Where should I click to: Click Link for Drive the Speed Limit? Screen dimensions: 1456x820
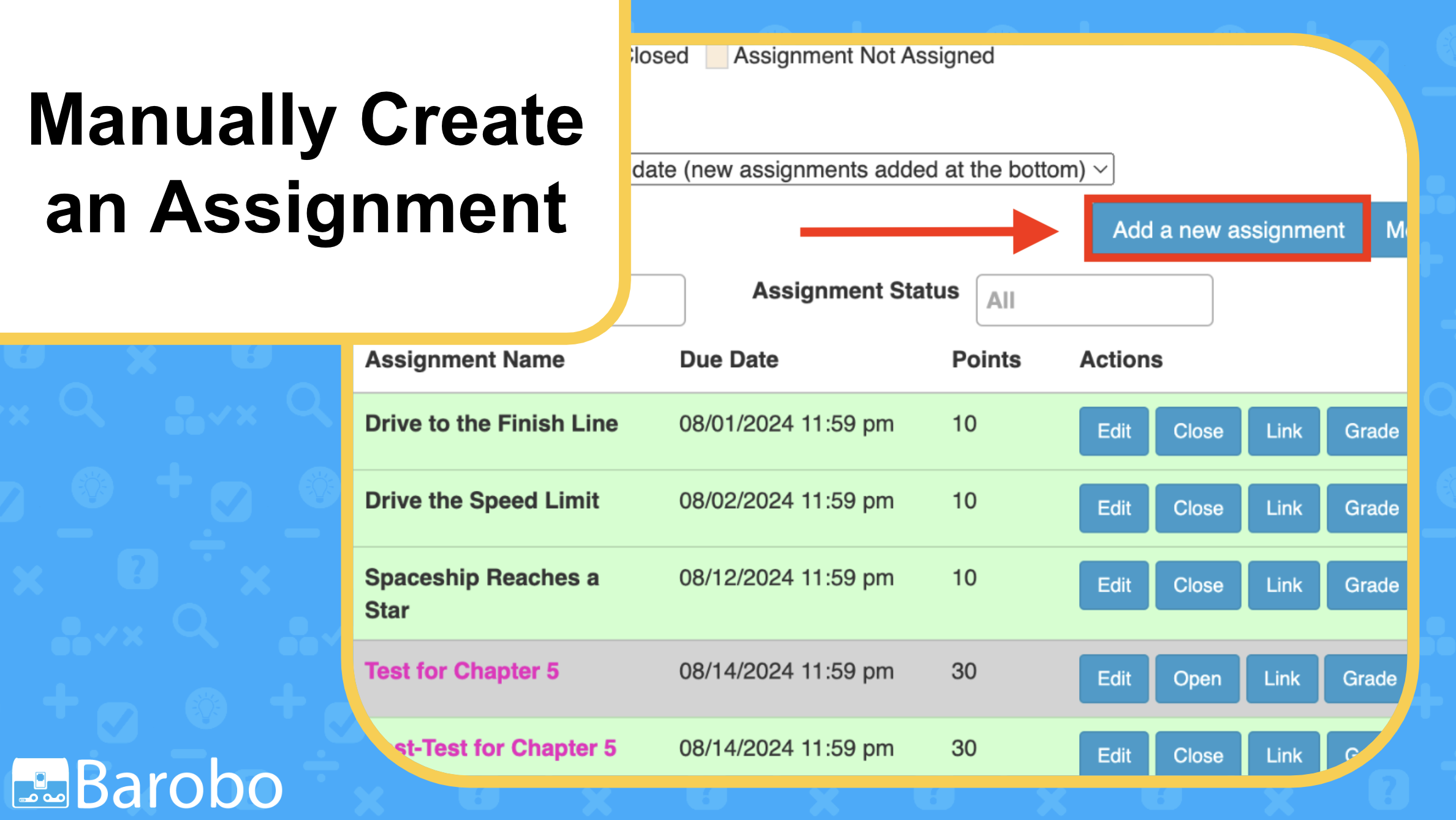pyautogui.click(x=1283, y=508)
